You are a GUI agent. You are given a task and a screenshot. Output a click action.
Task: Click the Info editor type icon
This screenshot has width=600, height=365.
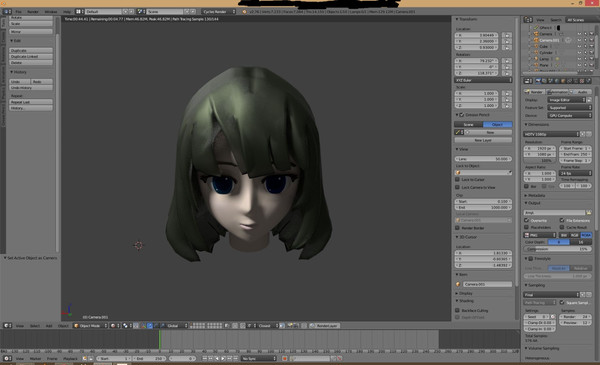coord(7,11)
